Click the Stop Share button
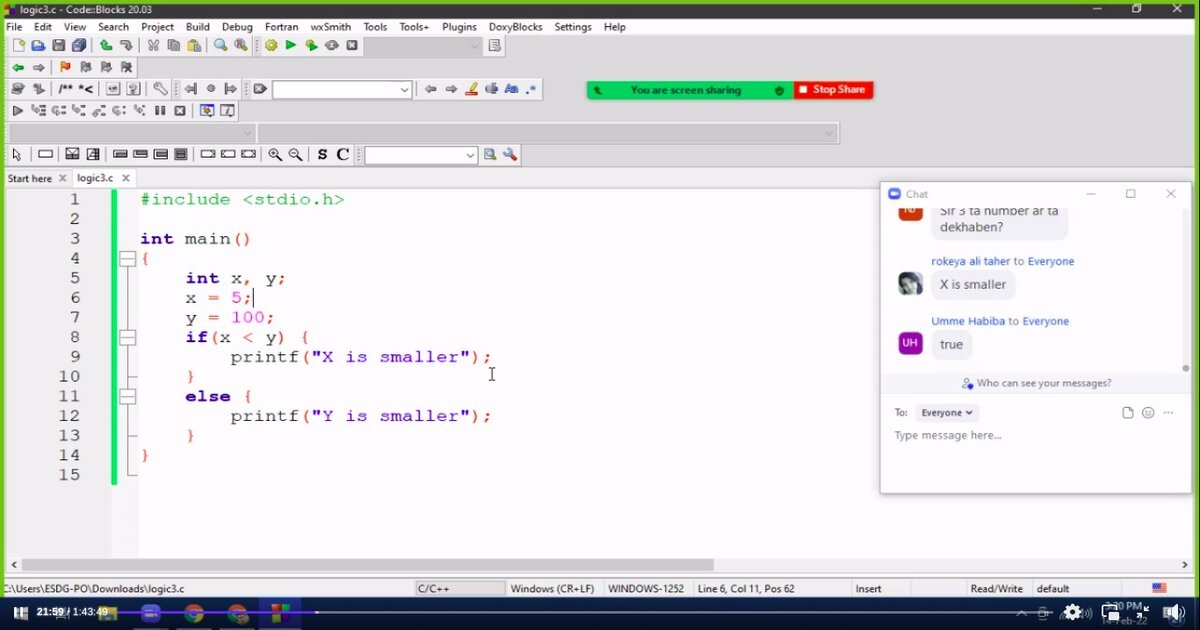Screen dimensions: 1200x630 pos(833,90)
